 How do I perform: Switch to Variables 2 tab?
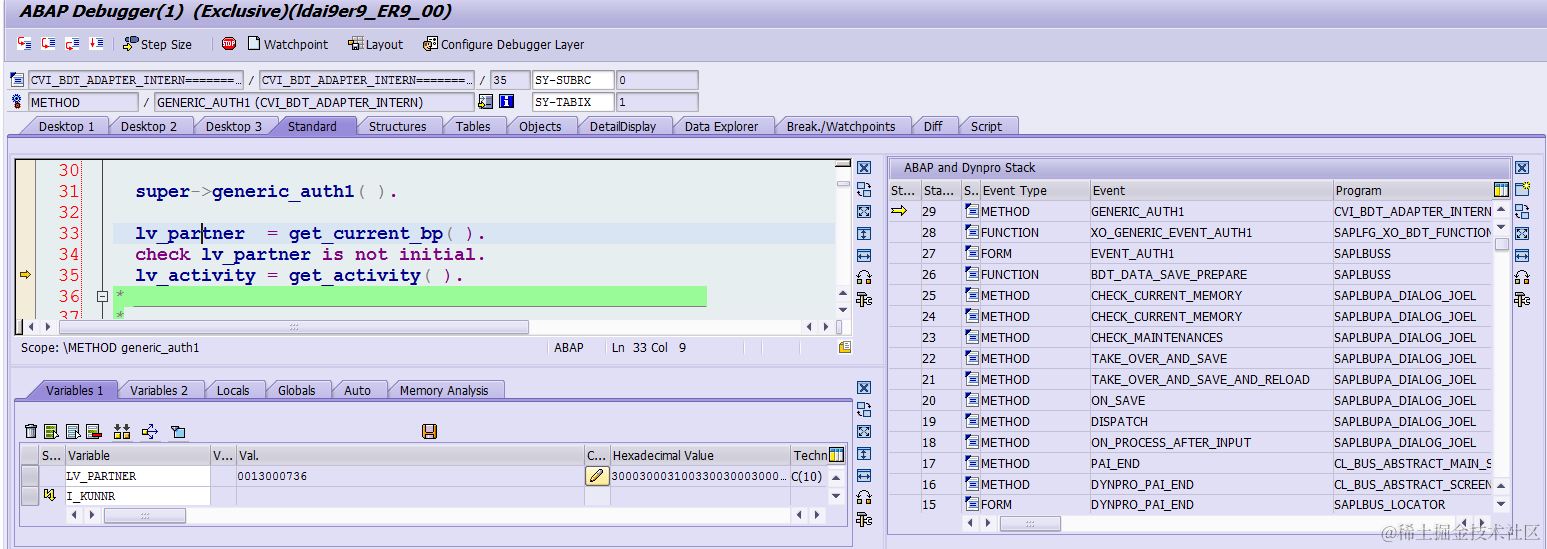[x=159, y=390]
